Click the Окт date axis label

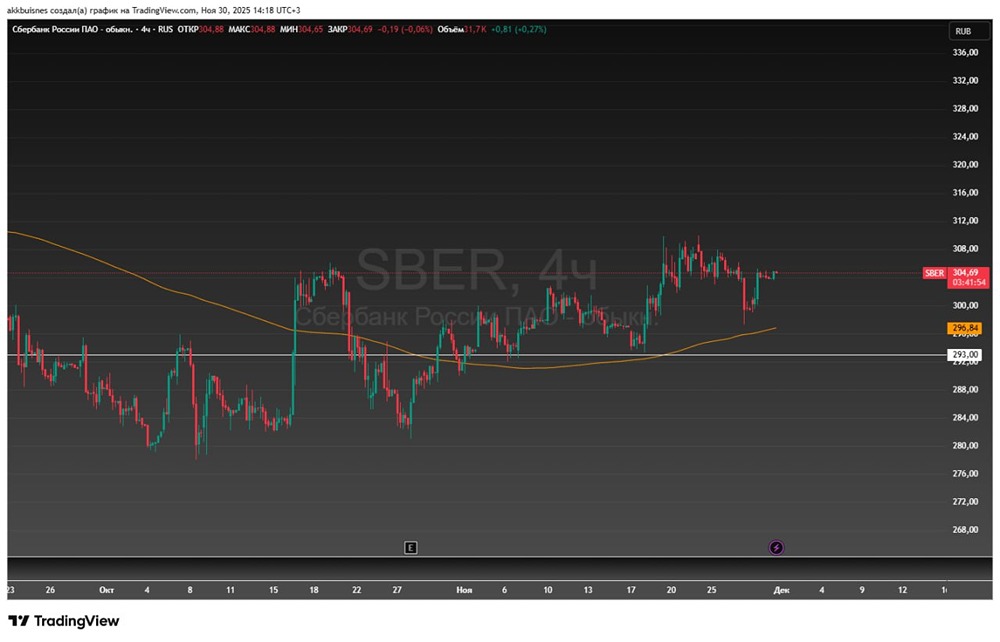107,590
